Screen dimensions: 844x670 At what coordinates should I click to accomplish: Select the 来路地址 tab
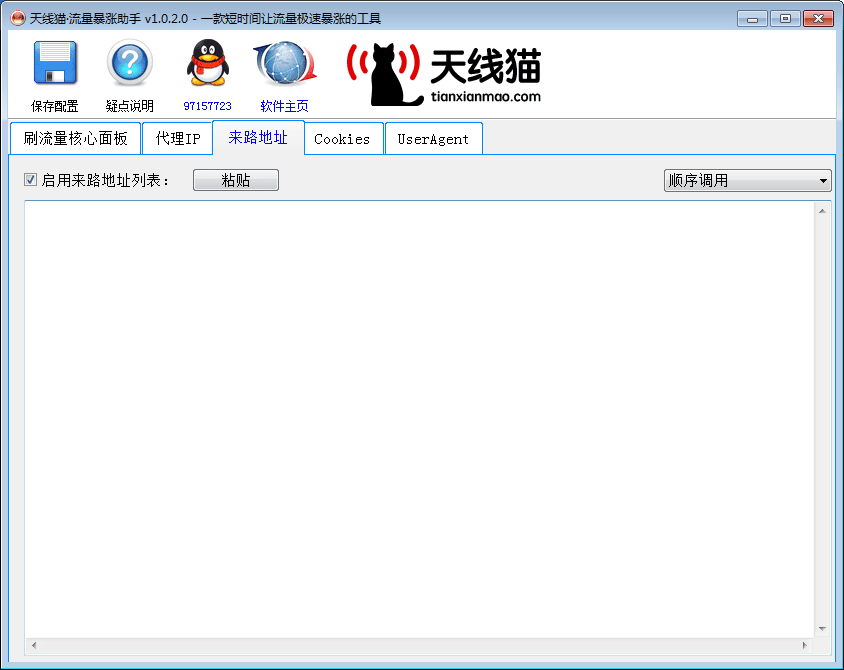[258, 137]
